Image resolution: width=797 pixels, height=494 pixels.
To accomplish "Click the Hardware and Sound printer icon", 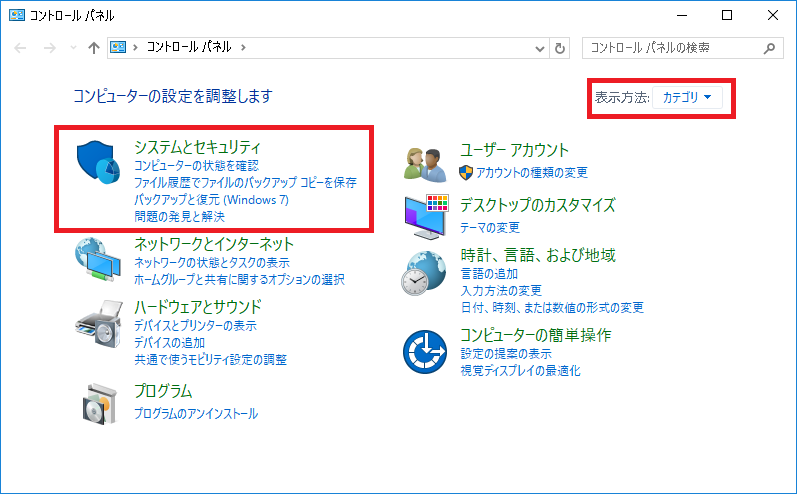I will click(99, 323).
